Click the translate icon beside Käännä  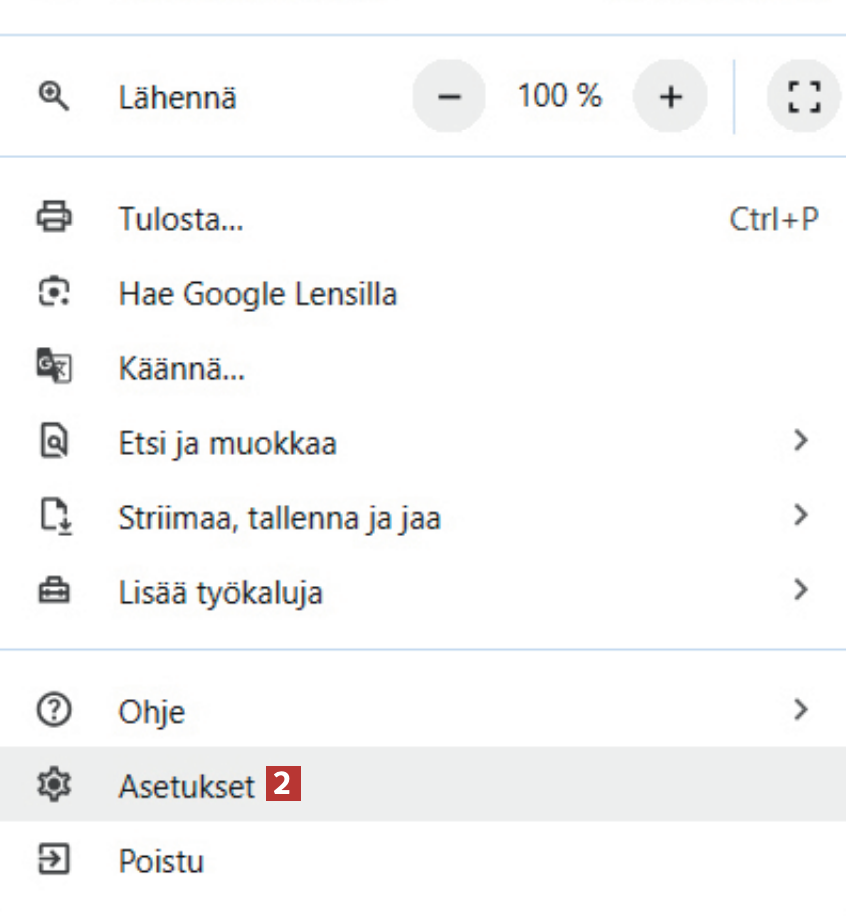click(53, 368)
